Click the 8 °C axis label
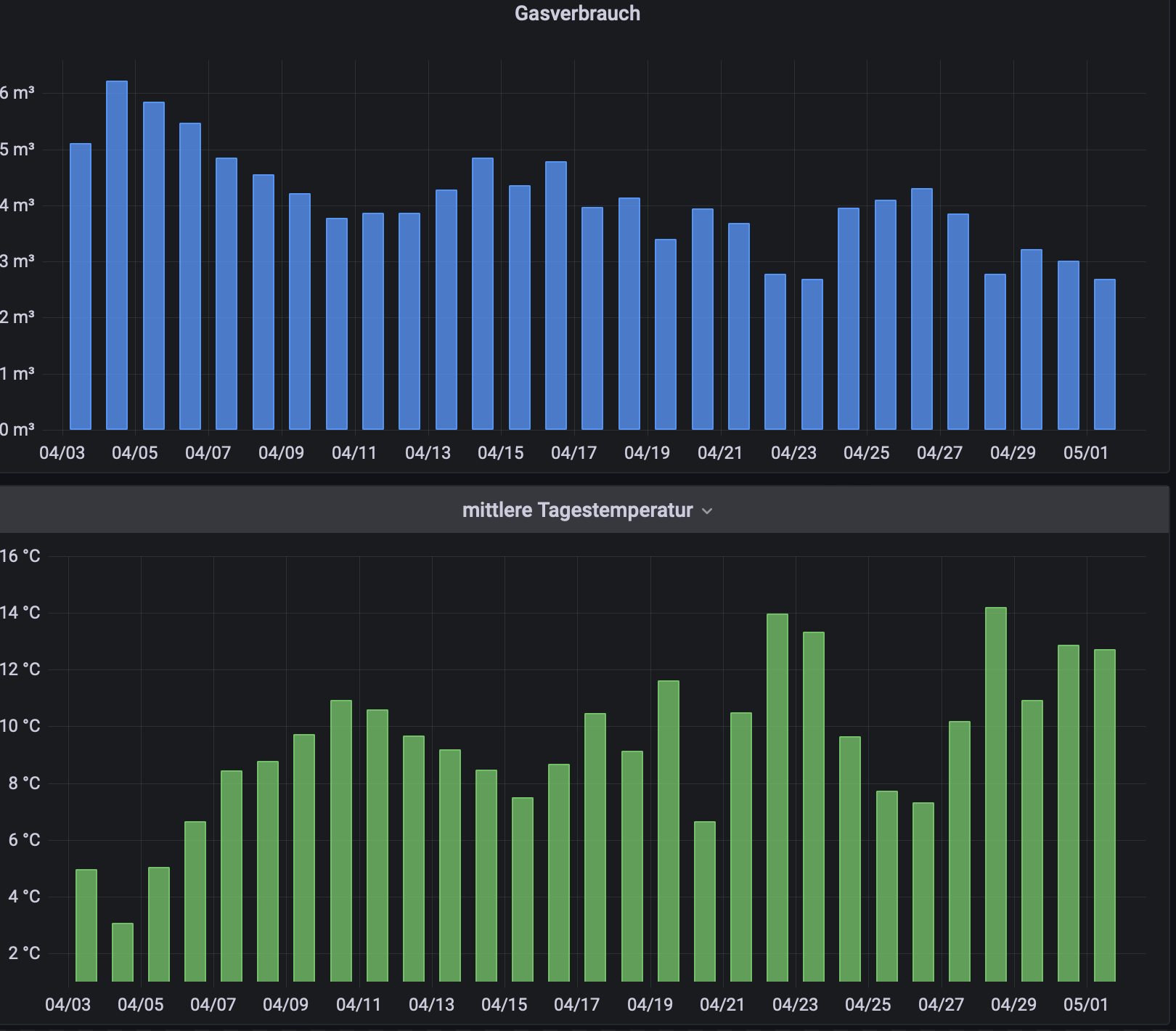This screenshot has height=1031, width=1176. coord(24,783)
